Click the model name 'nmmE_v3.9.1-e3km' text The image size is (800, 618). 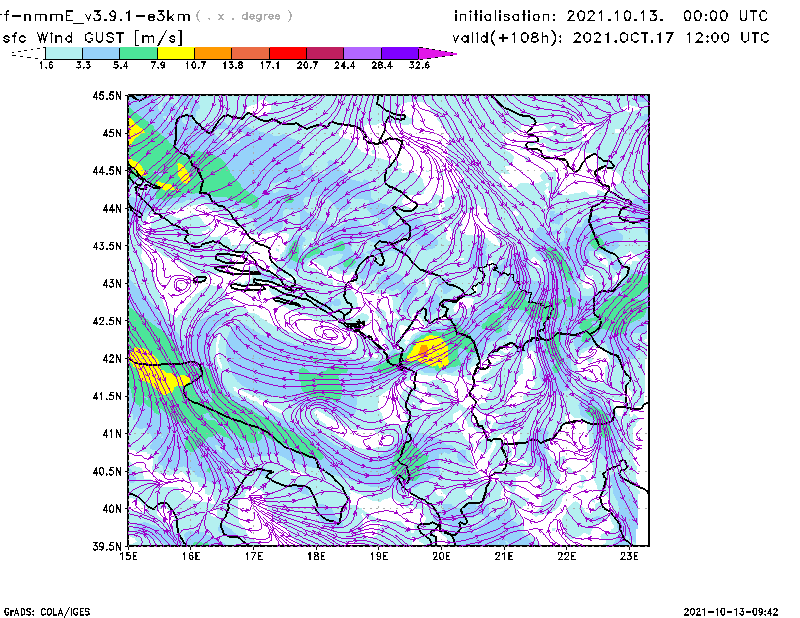tap(105, 16)
